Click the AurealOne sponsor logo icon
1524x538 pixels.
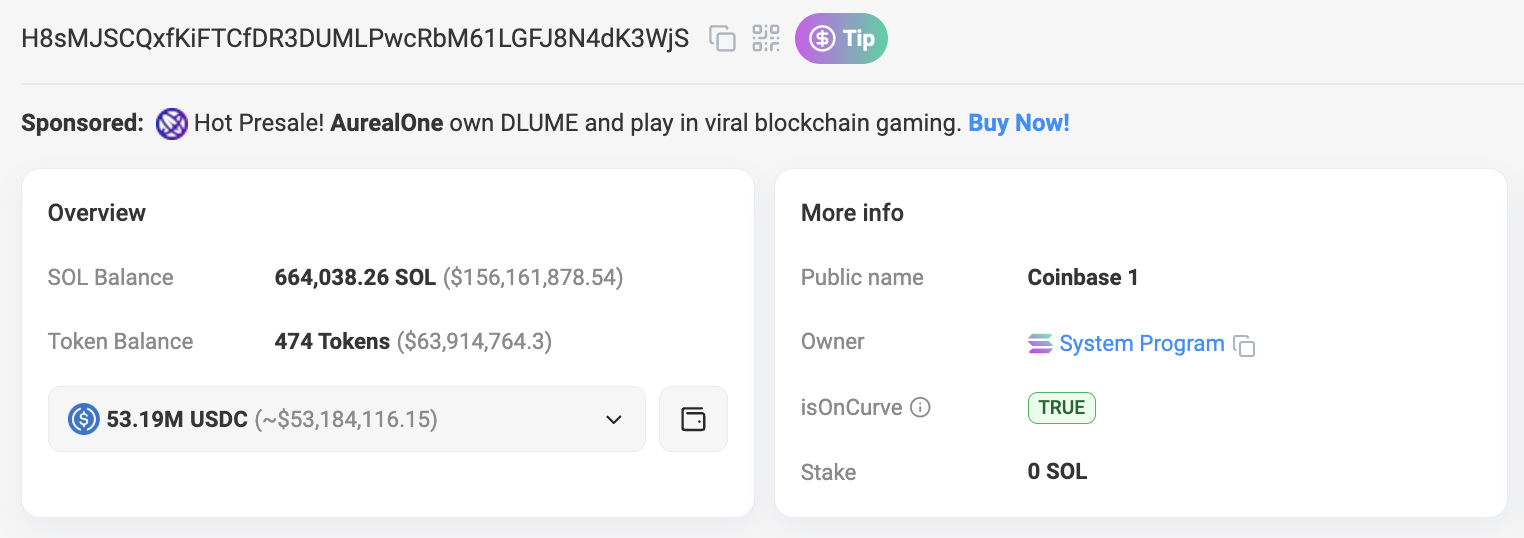point(172,124)
